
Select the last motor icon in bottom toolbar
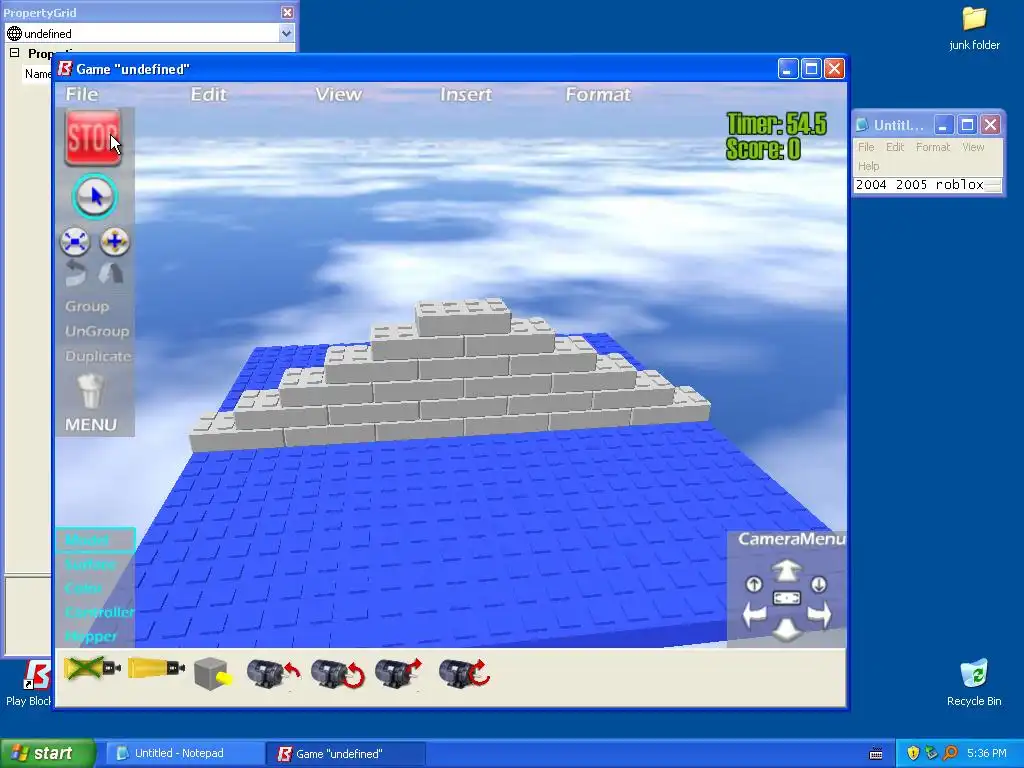464,673
